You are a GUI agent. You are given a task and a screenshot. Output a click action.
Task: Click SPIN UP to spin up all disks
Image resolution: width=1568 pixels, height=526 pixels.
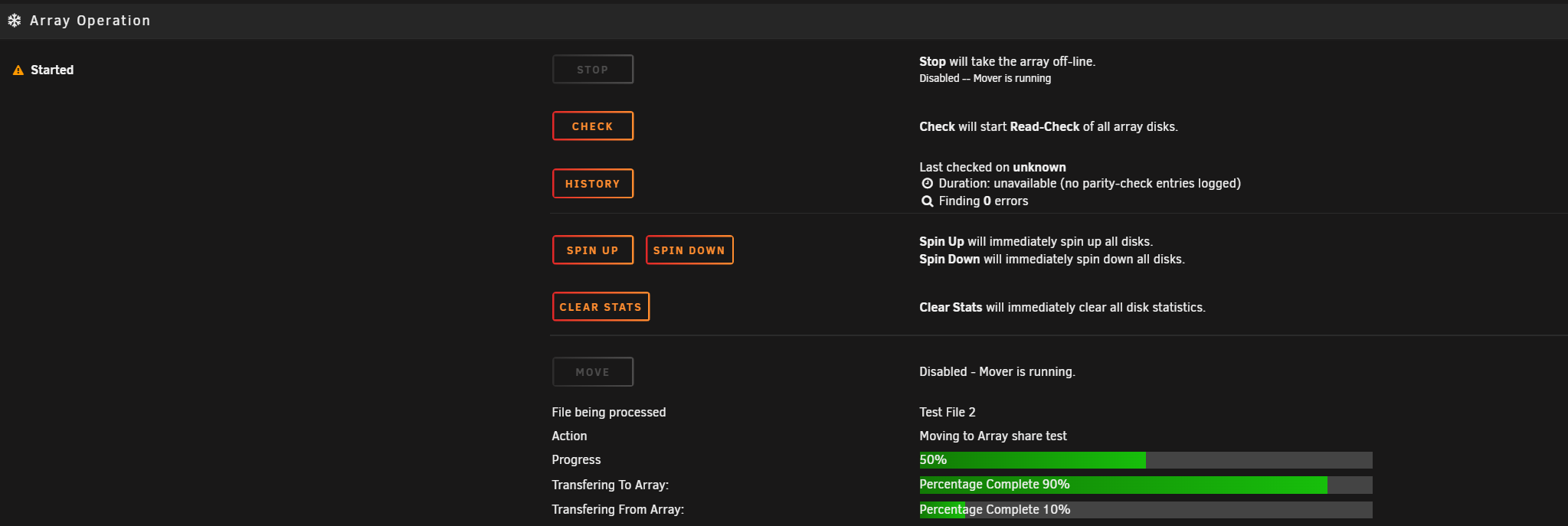click(593, 250)
